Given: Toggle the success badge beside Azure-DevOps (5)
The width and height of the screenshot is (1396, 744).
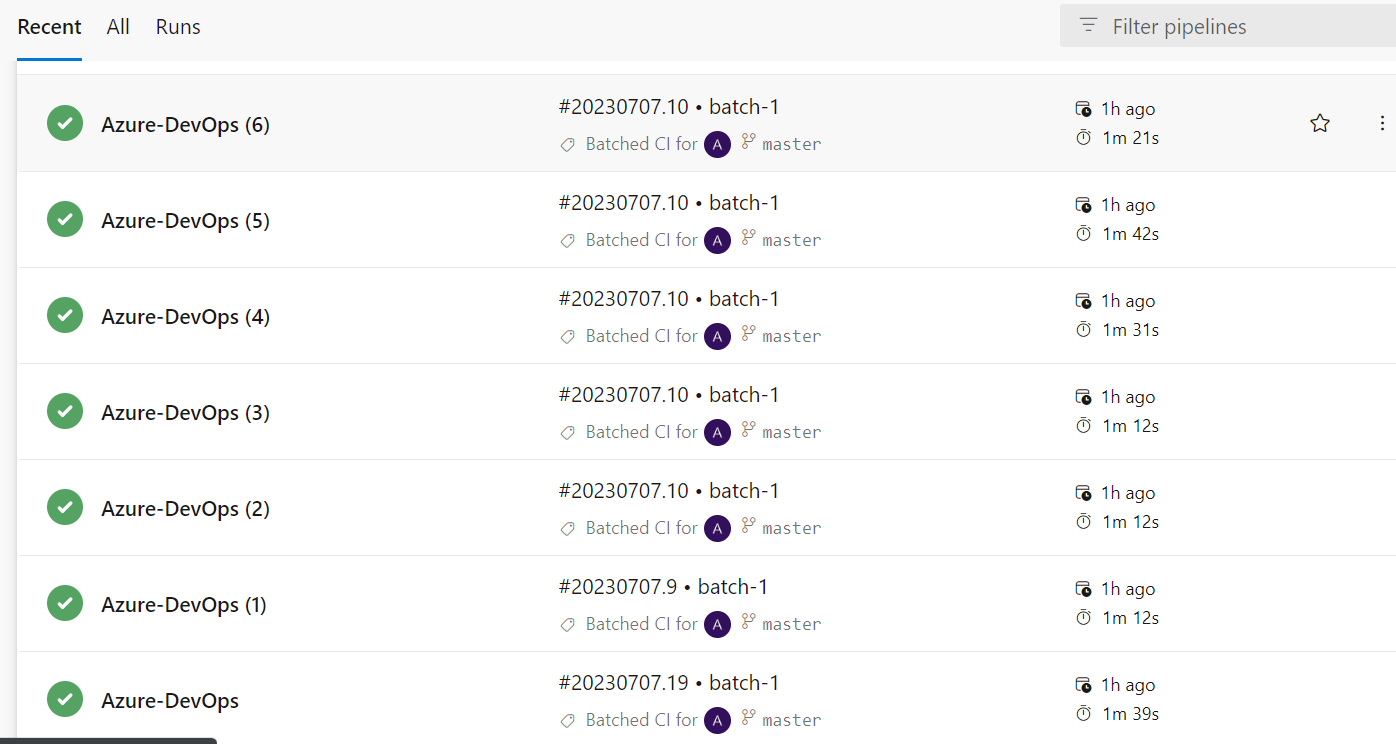Looking at the screenshot, I should tap(64, 219).
